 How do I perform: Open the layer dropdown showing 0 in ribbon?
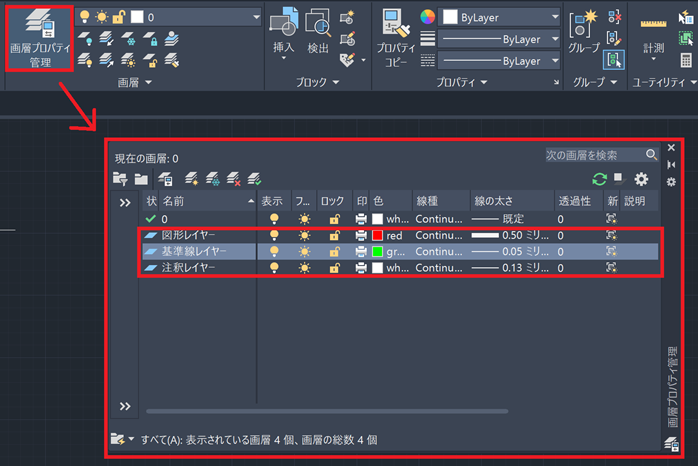coord(168,17)
